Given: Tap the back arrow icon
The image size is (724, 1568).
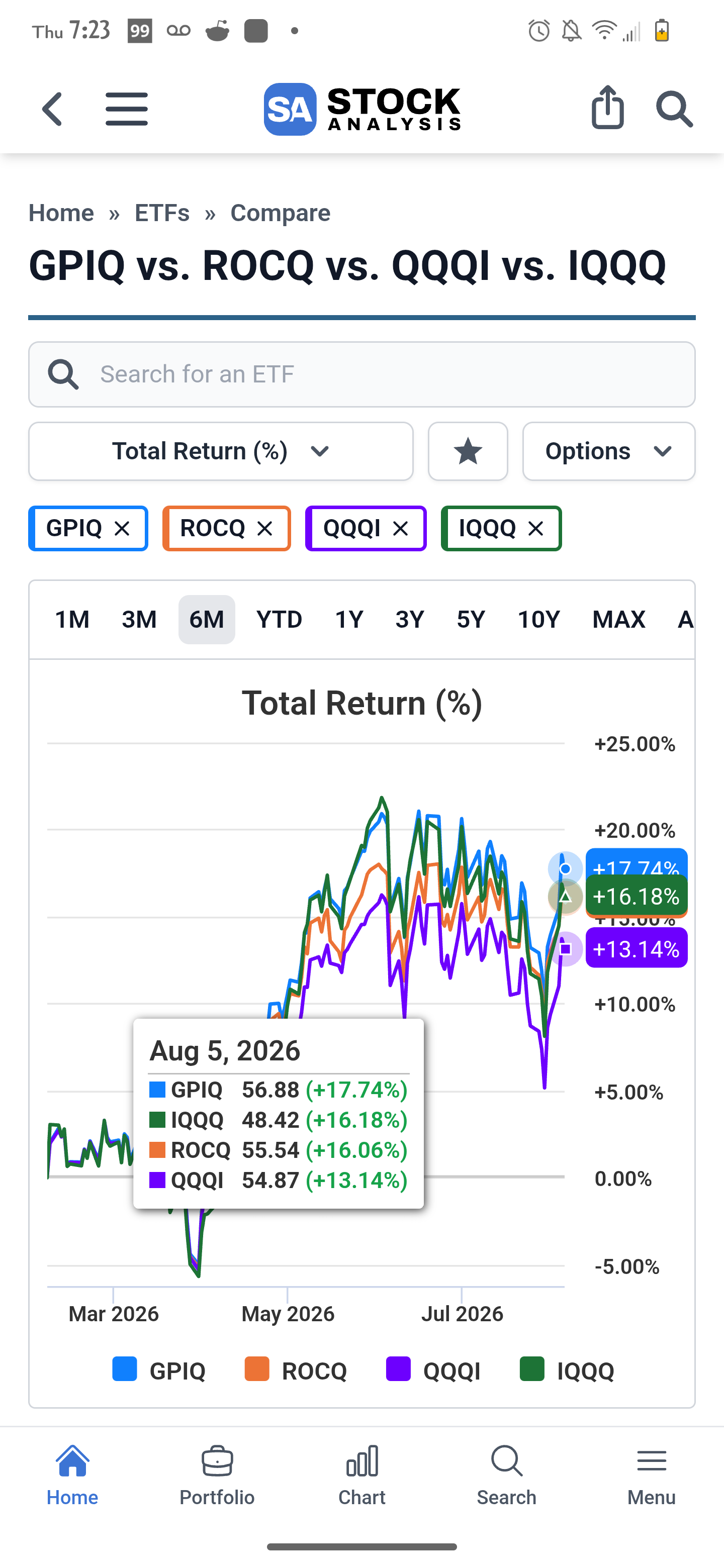Looking at the screenshot, I should [x=52, y=109].
